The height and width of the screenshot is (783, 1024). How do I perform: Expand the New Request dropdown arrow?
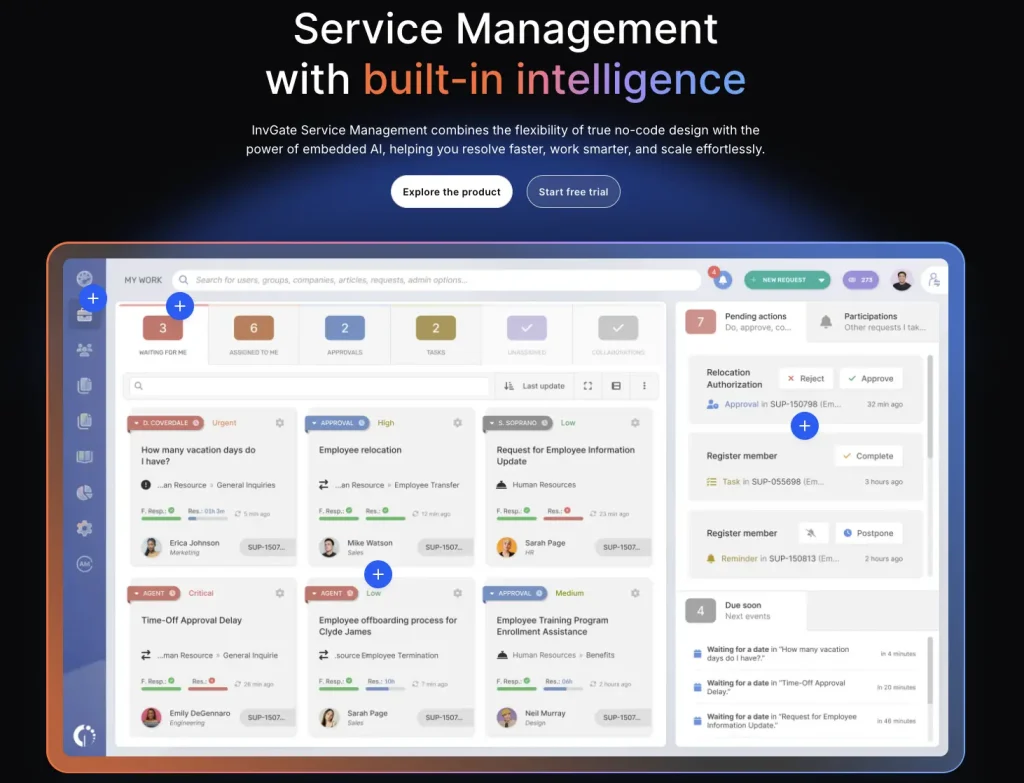821,280
